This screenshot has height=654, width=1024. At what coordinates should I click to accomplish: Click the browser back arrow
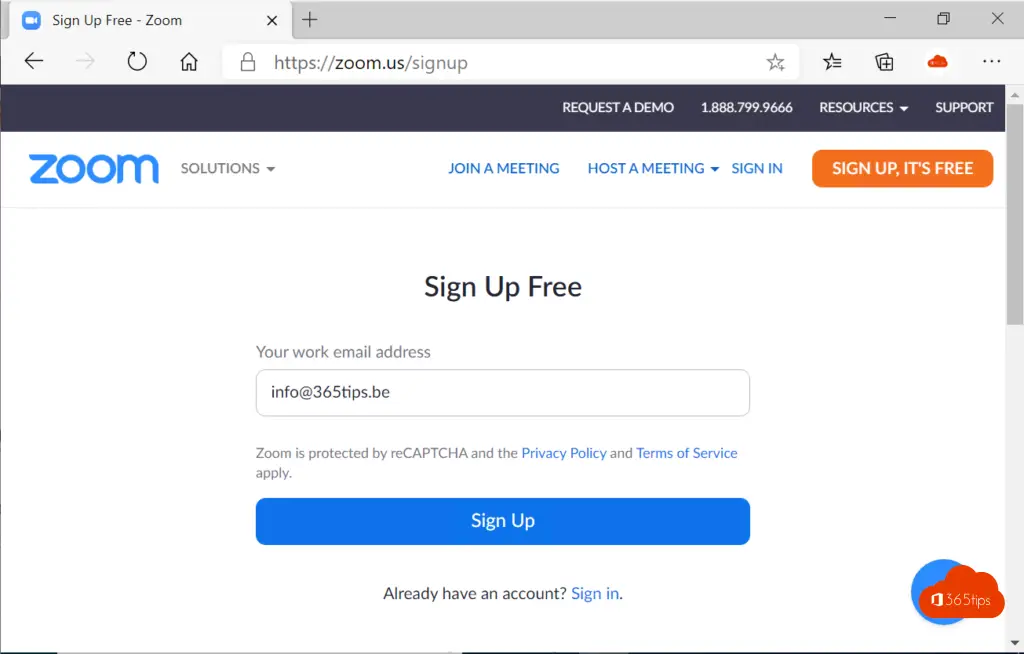34,62
